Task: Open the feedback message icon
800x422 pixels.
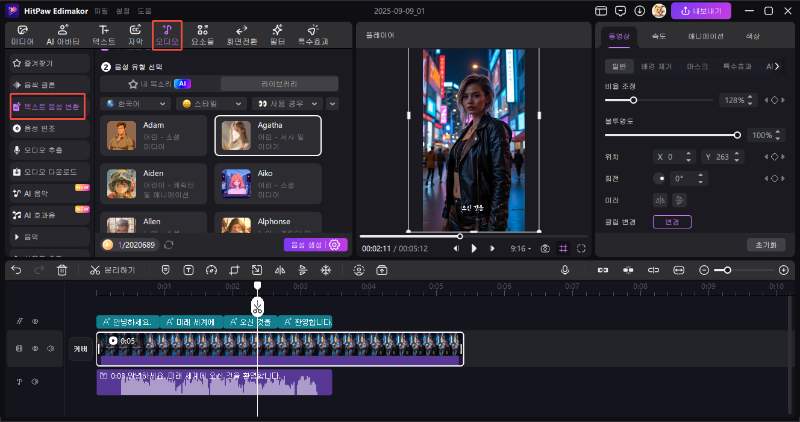Action: click(x=620, y=11)
